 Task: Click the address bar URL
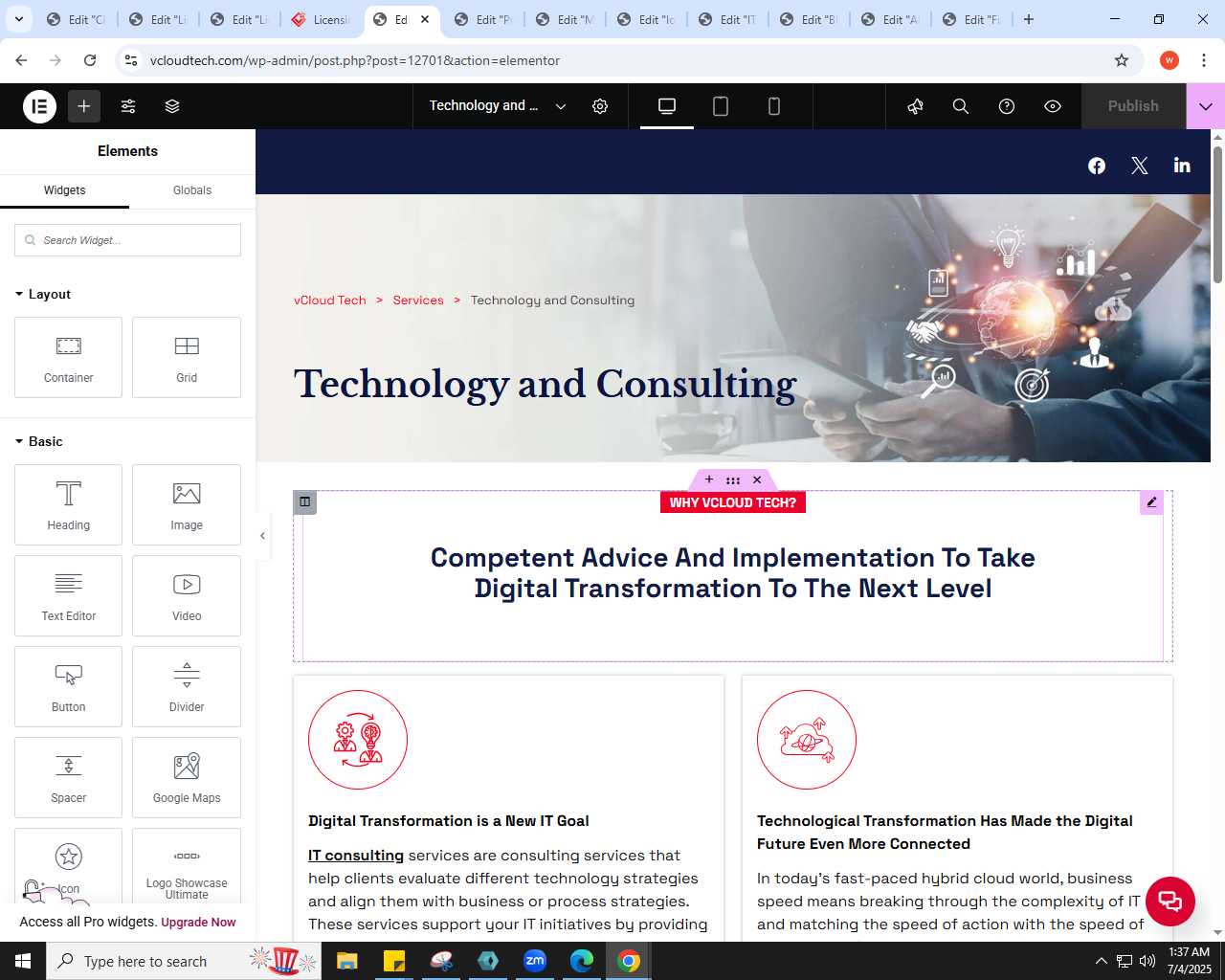[x=355, y=60]
